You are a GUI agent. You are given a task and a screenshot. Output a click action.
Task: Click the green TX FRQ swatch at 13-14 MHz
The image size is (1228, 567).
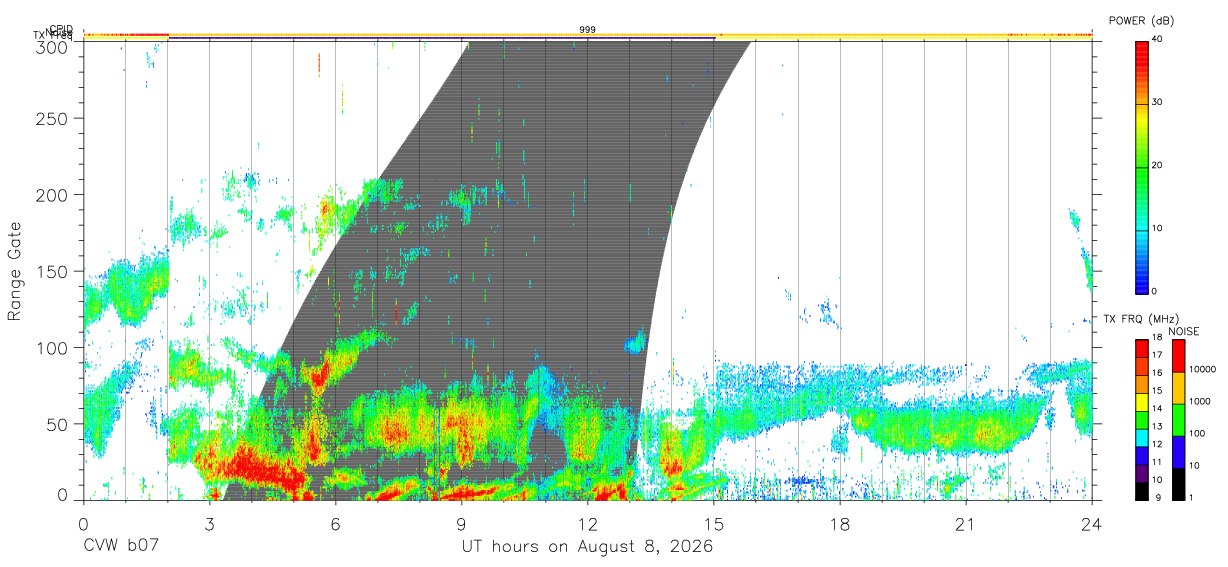click(x=1142, y=419)
